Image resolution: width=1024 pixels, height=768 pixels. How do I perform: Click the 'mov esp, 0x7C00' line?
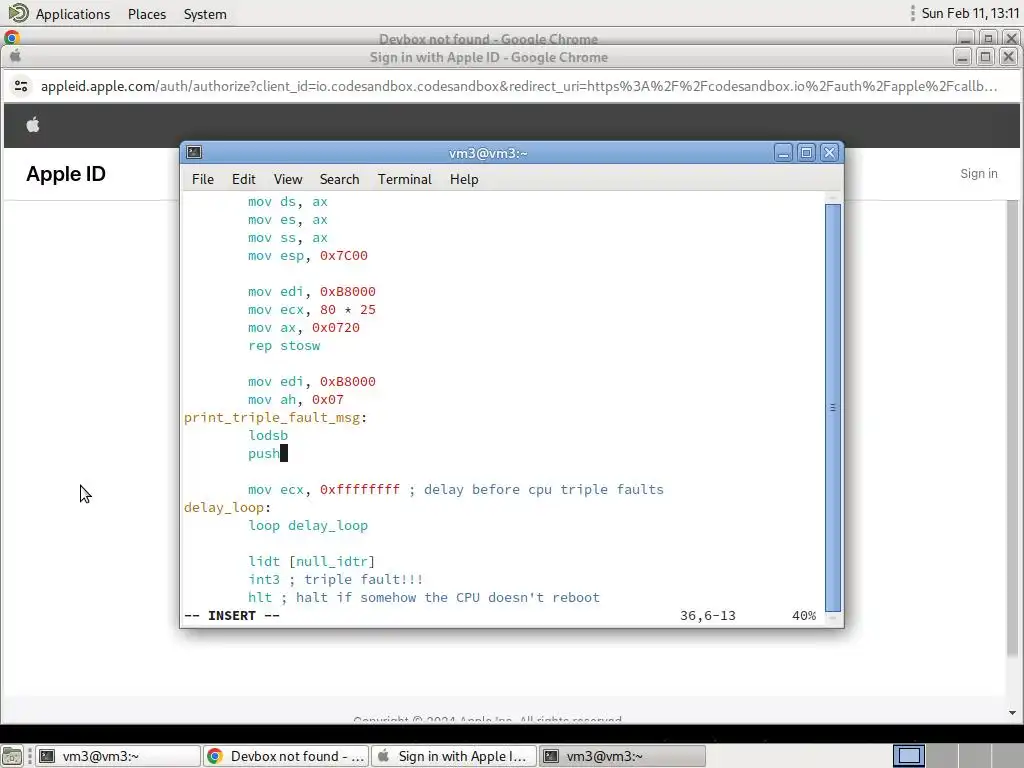click(x=308, y=256)
